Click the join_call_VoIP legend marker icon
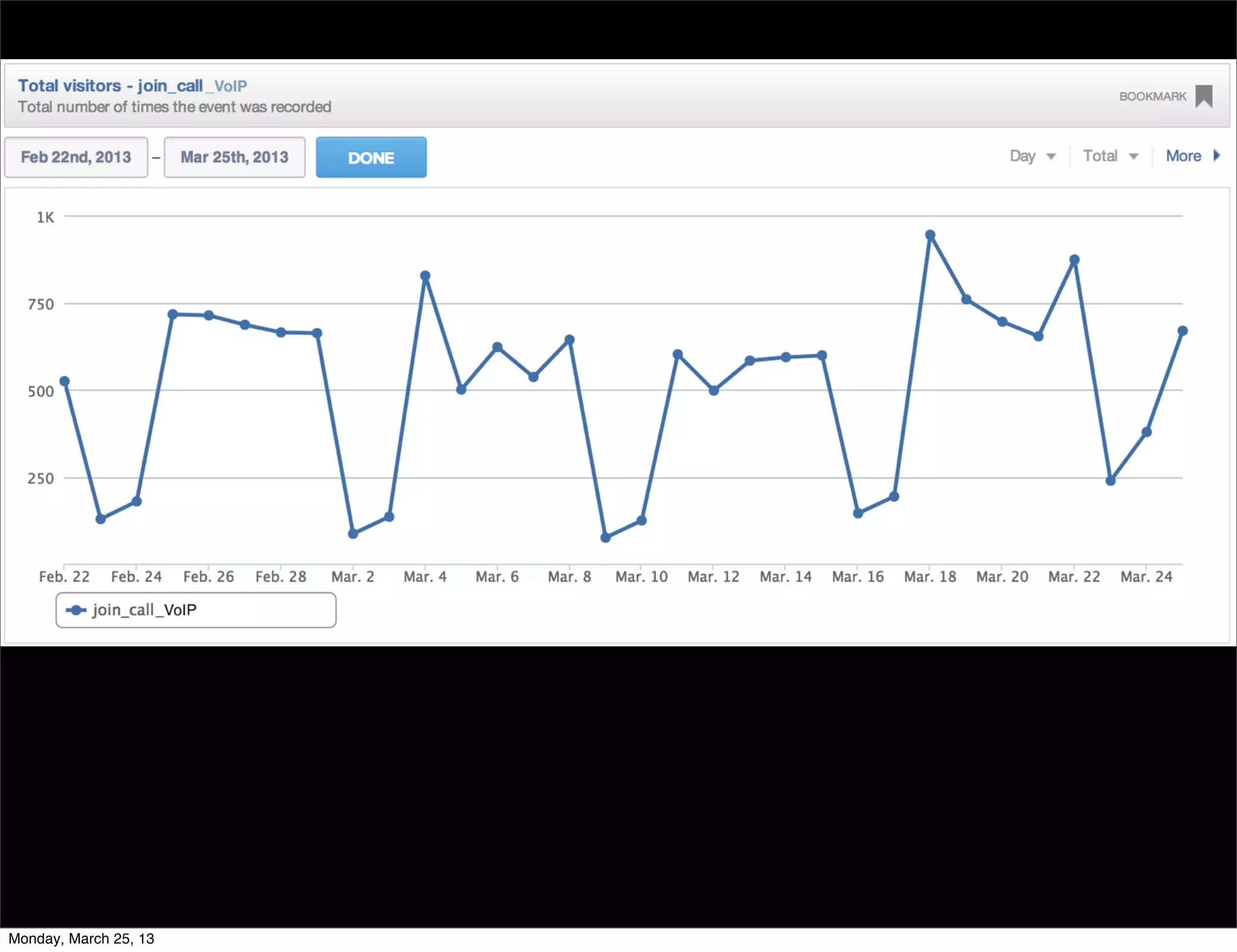The height and width of the screenshot is (952, 1237). pyautogui.click(x=76, y=610)
